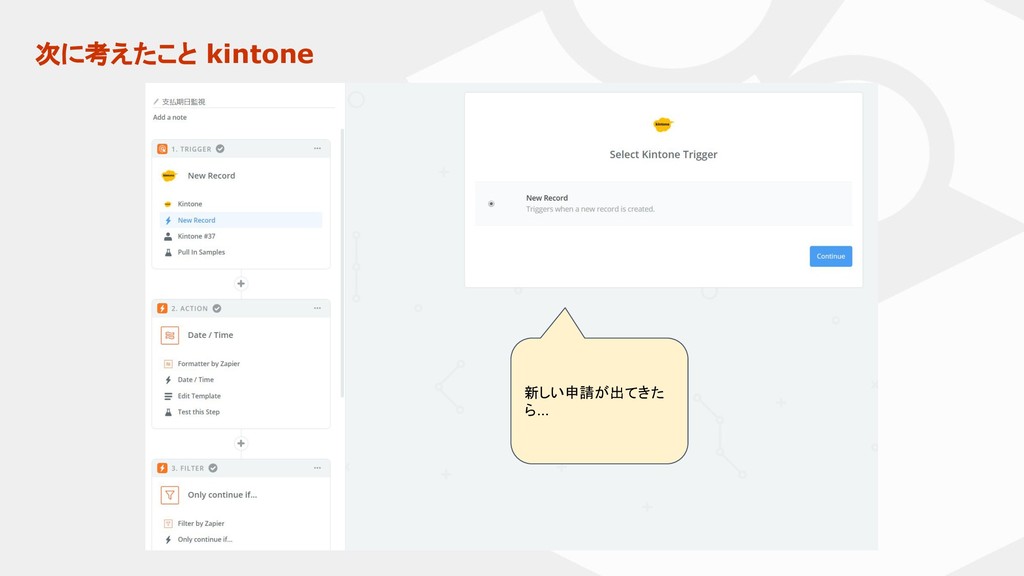The height and width of the screenshot is (576, 1024).
Task: Select the Formatter by Zapier row
Action: click(x=241, y=364)
